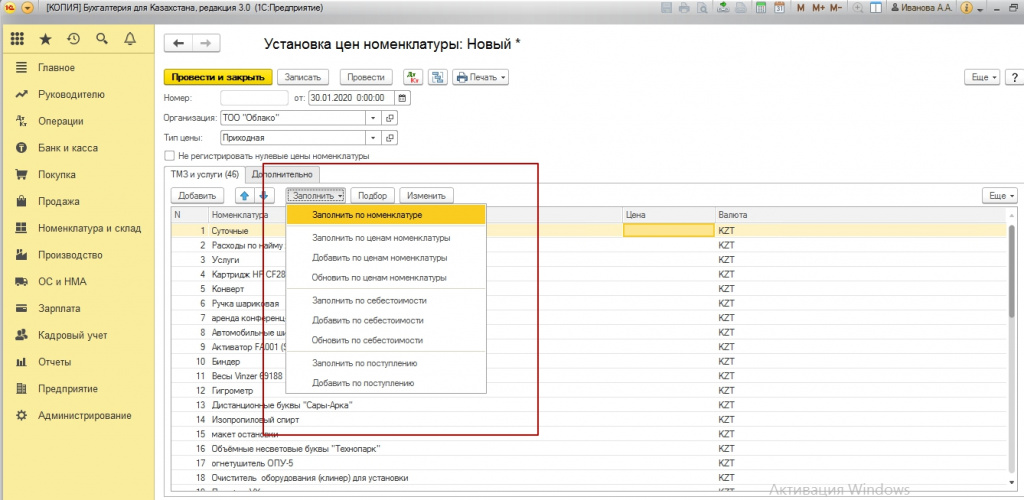Click the M+ memory add button
This screenshot has height=500, width=1024.
click(x=819, y=8)
